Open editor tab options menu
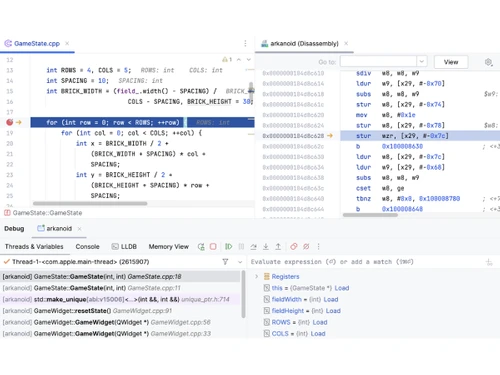This screenshot has width=500, height=375. tap(245, 43)
